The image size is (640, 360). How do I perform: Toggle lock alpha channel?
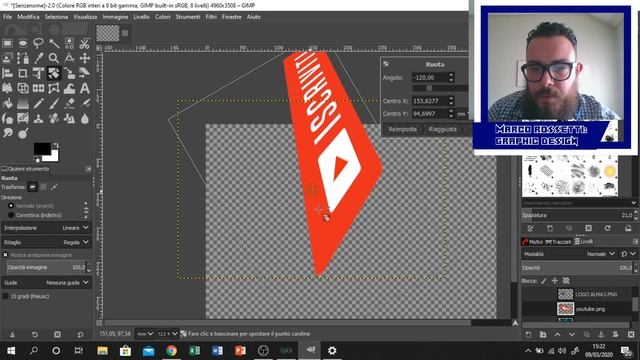coord(566,281)
